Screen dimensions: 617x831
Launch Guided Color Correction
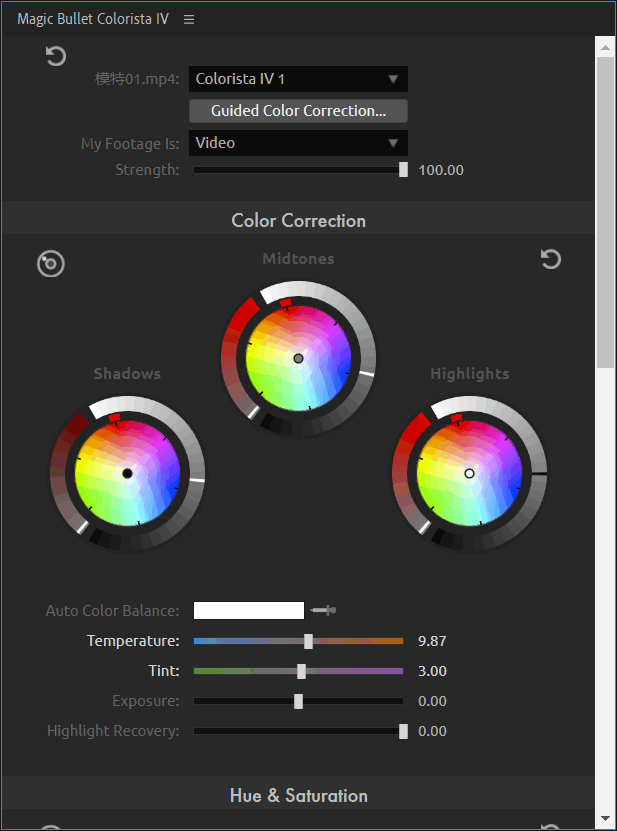click(x=298, y=111)
